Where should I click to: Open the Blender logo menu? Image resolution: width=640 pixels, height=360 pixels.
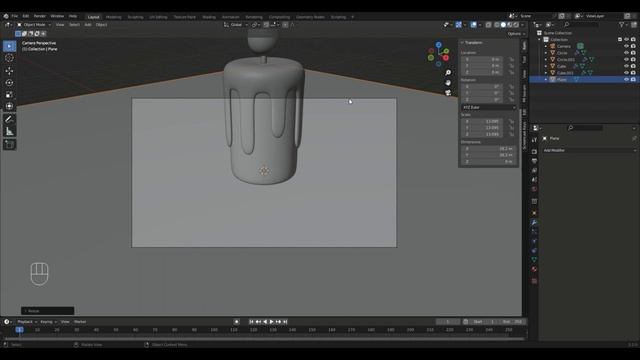(6, 16)
